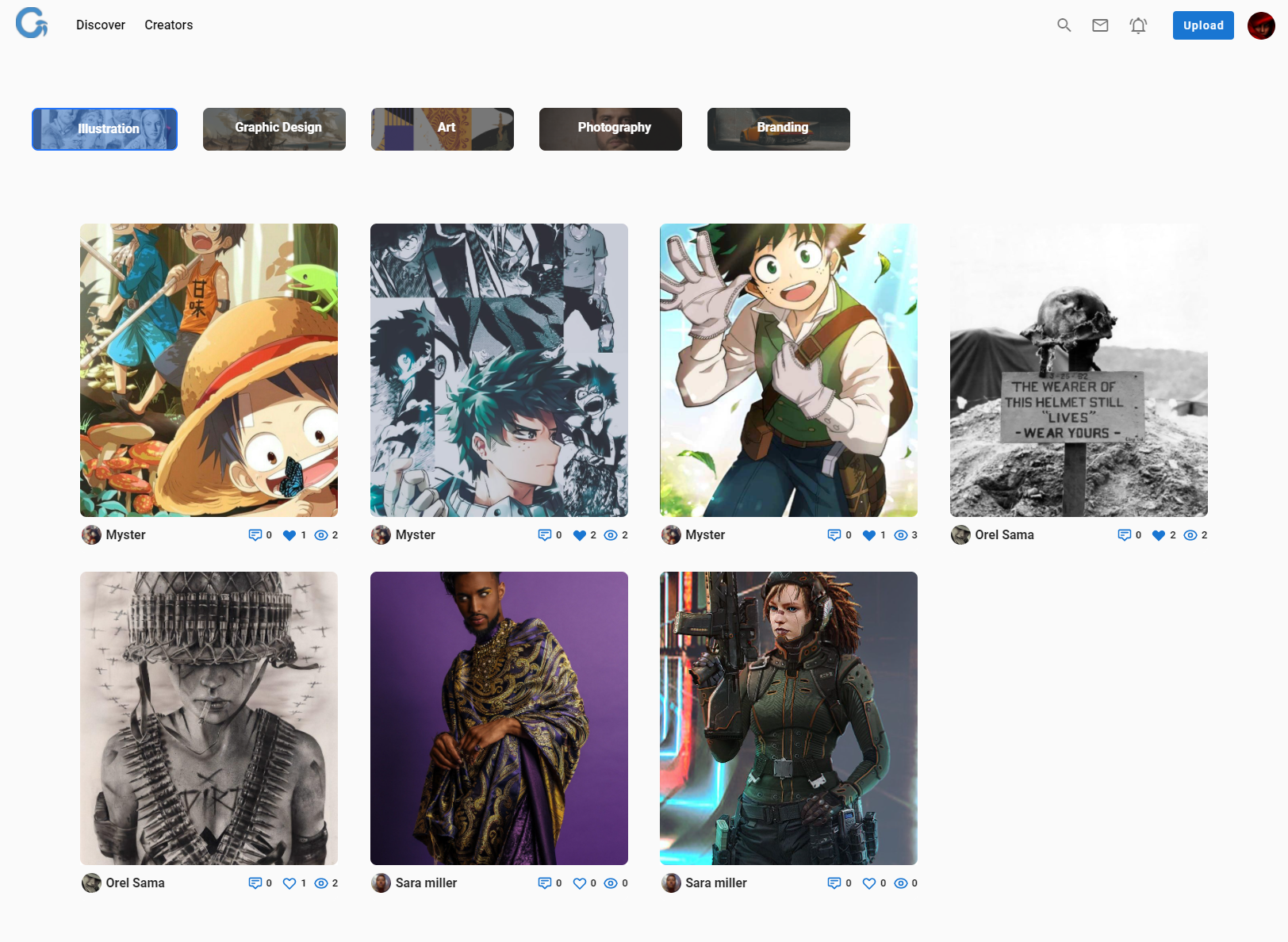Like the purple robe portrait
The image size is (1288, 942).
click(x=580, y=883)
